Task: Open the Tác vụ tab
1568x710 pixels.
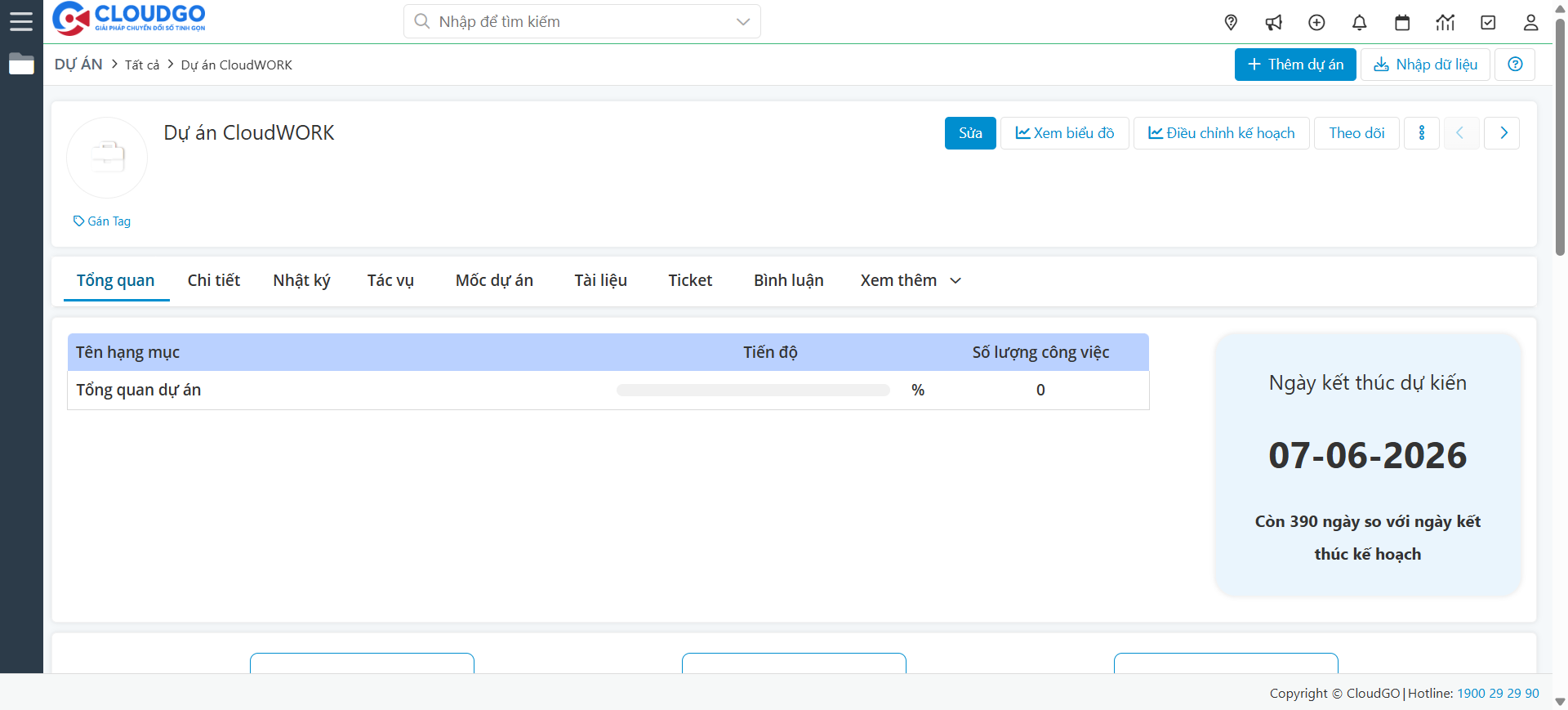Action: click(x=390, y=280)
